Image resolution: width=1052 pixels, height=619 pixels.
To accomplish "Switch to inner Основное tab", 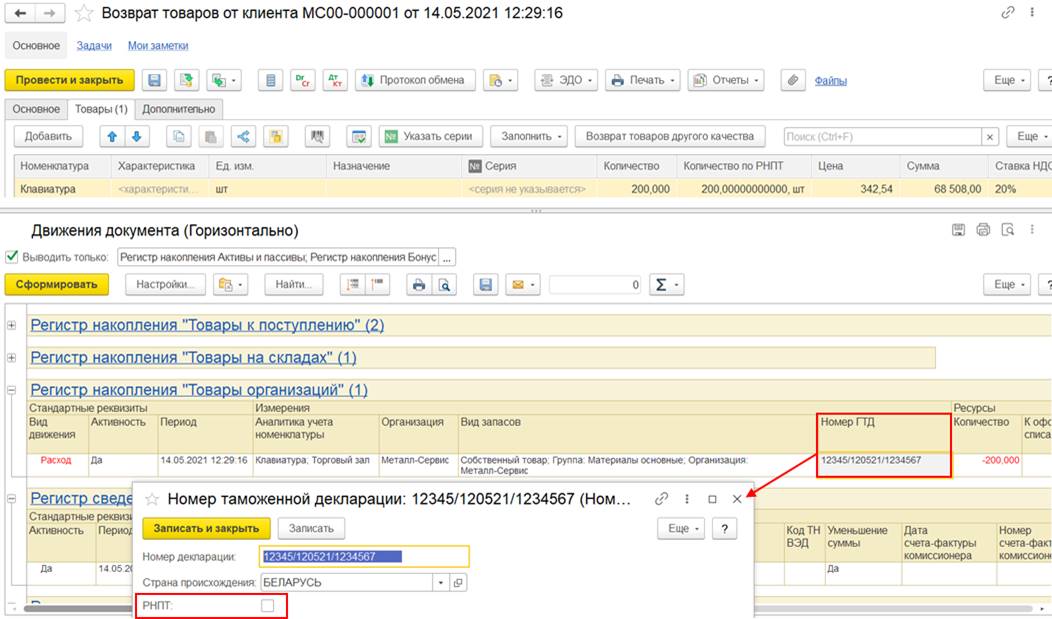I will click(36, 109).
